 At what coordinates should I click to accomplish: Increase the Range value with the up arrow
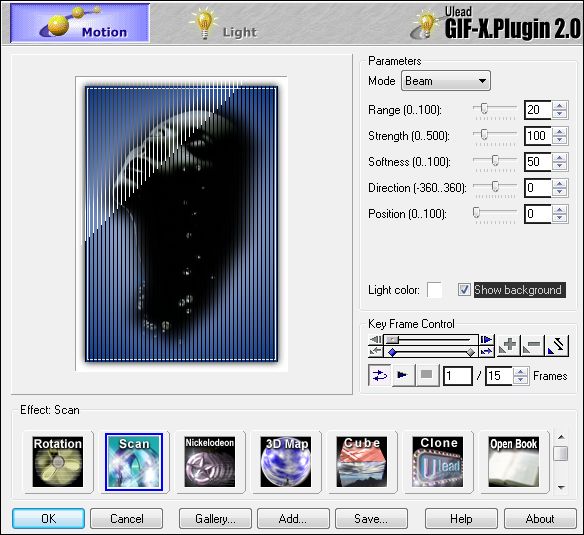tap(560, 105)
